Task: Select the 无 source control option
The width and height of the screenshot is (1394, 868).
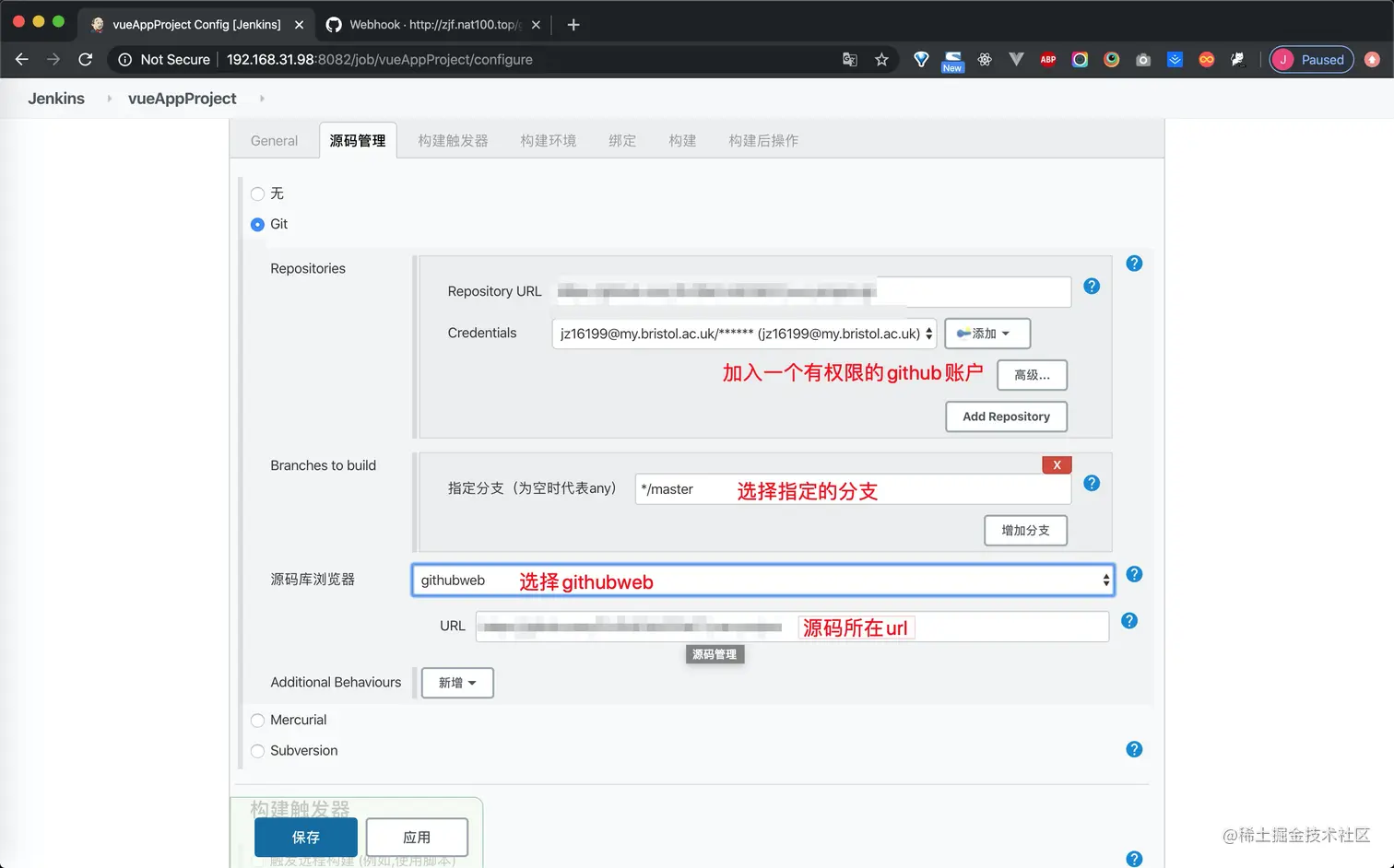Action: 257,194
